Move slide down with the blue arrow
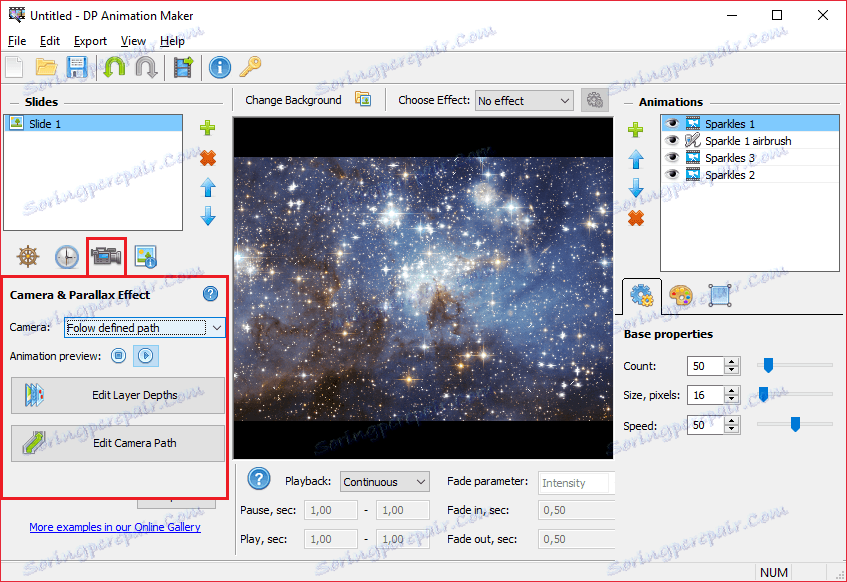 [208, 216]
